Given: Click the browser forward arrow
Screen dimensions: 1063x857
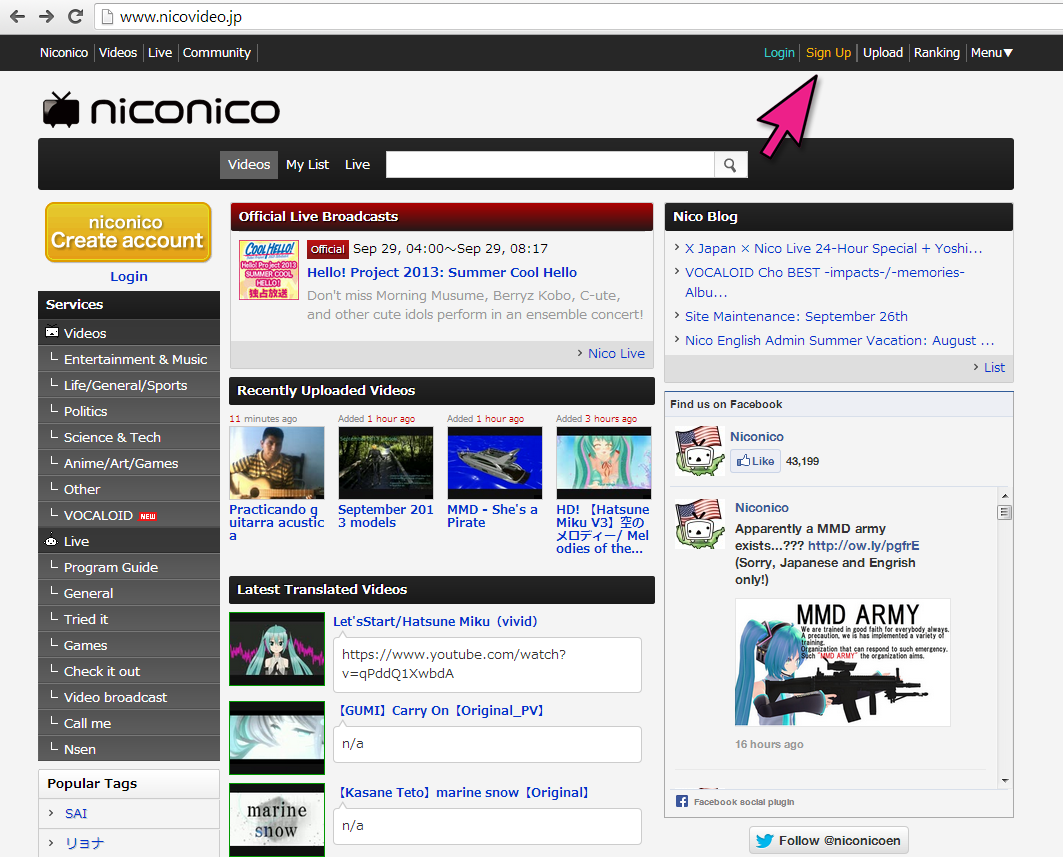Looking at the screenshot, I should click(46, 16).
